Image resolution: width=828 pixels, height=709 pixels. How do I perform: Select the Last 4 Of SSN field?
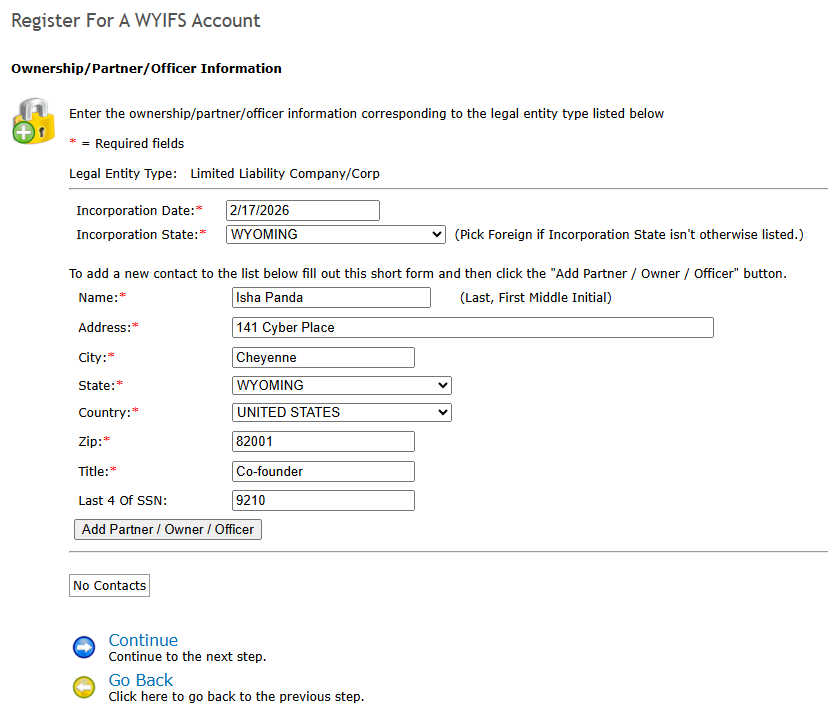pos(322,500)
